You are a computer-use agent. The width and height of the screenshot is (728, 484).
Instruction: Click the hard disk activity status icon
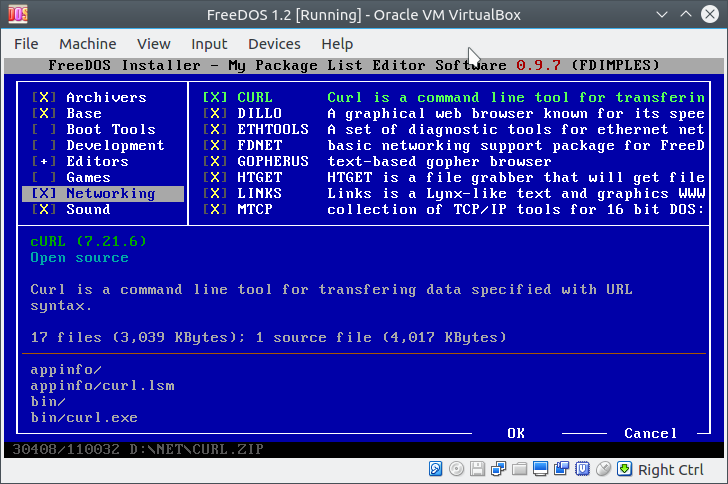(x=436, y=469)
